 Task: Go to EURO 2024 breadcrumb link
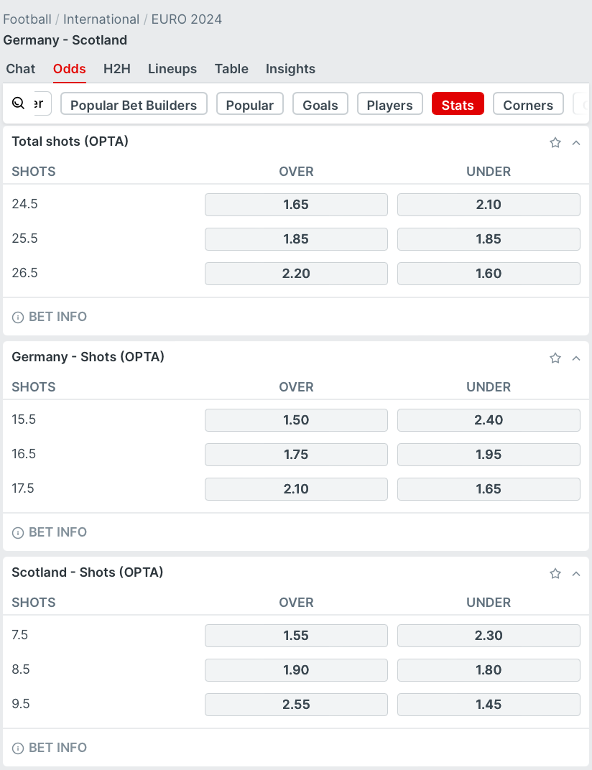coord(187,19)
